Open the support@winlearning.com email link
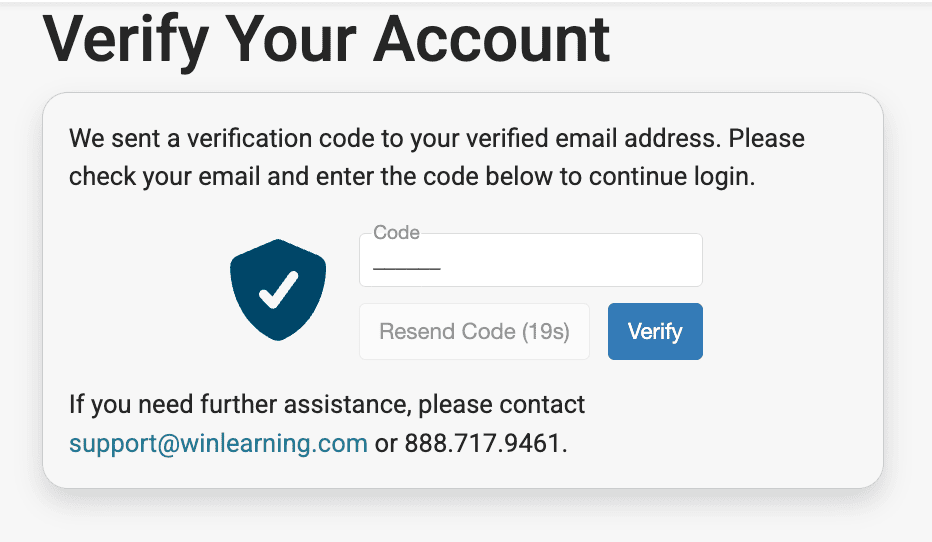 click(218, 443)
